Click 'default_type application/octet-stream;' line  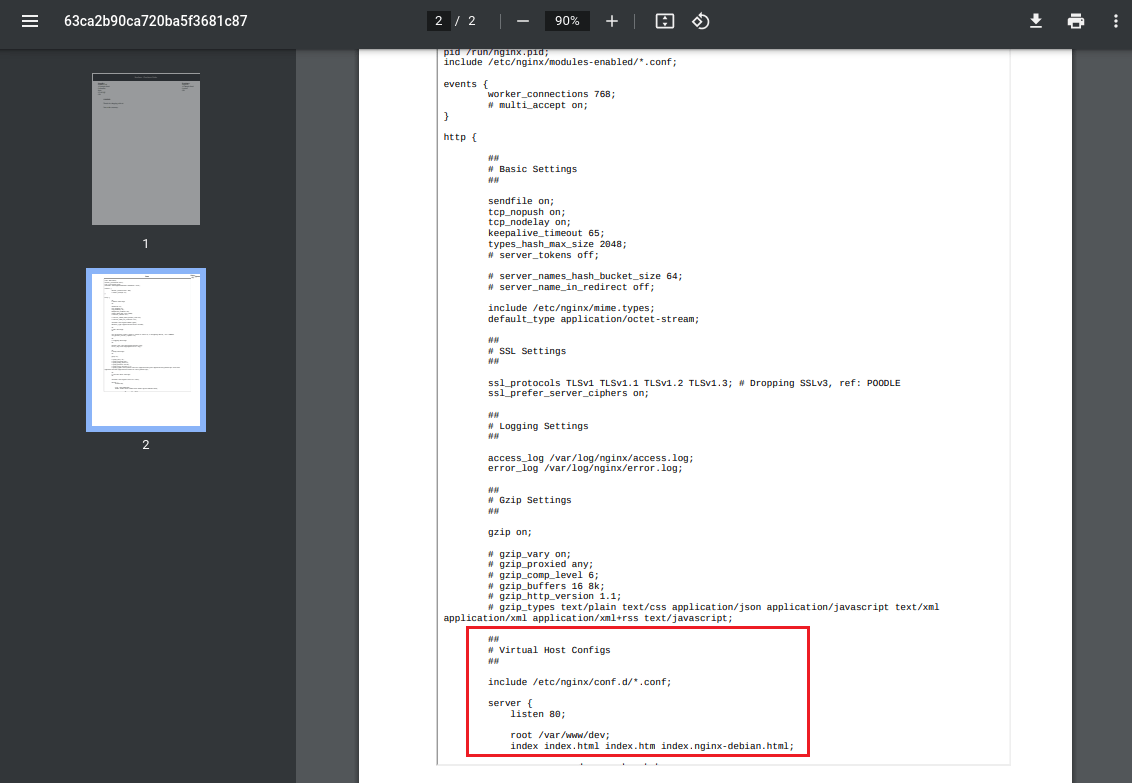click(x=593, y=319)
